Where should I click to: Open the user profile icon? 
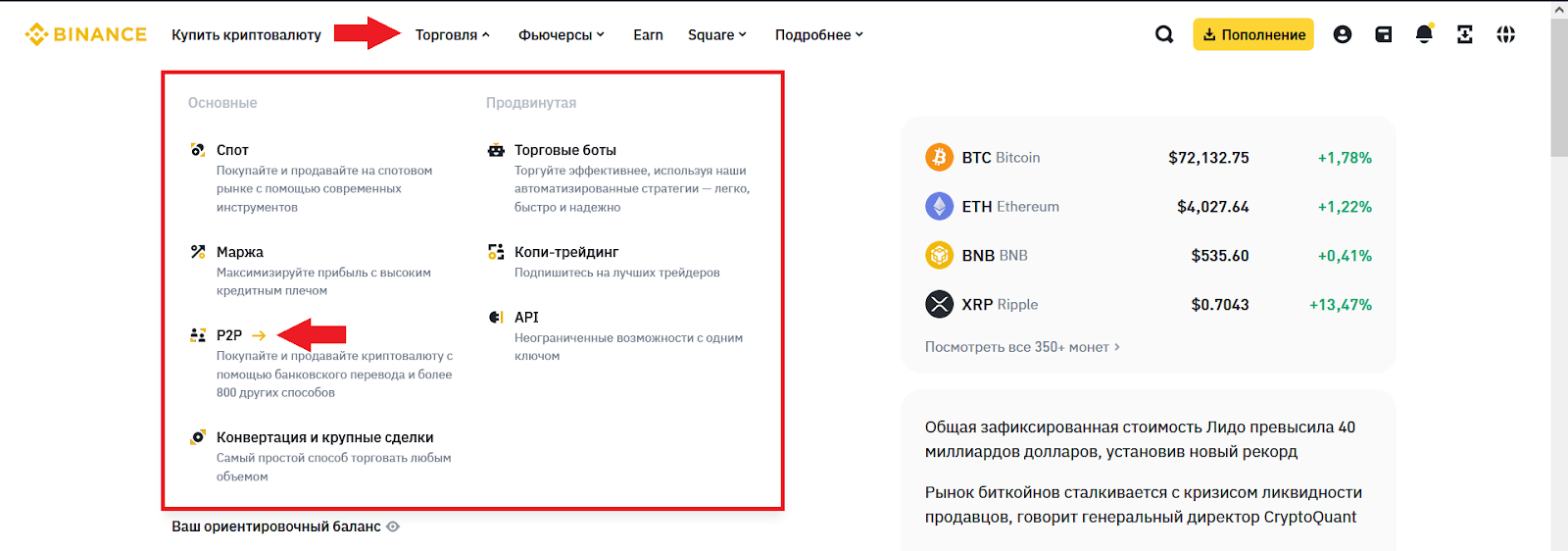pos(1343,34)
